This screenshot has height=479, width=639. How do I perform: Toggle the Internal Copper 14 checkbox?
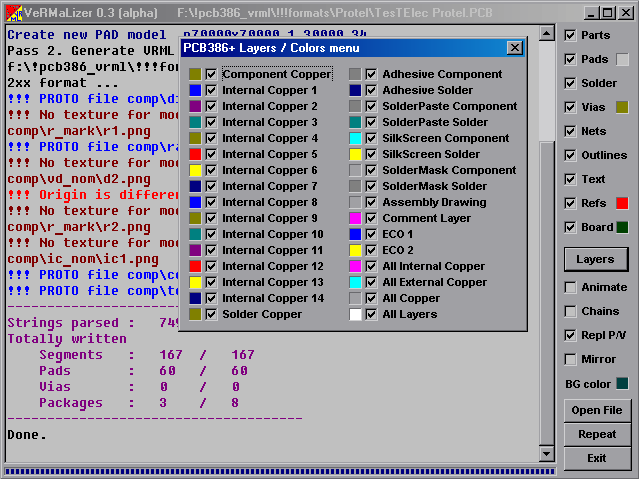click(211, 298)
